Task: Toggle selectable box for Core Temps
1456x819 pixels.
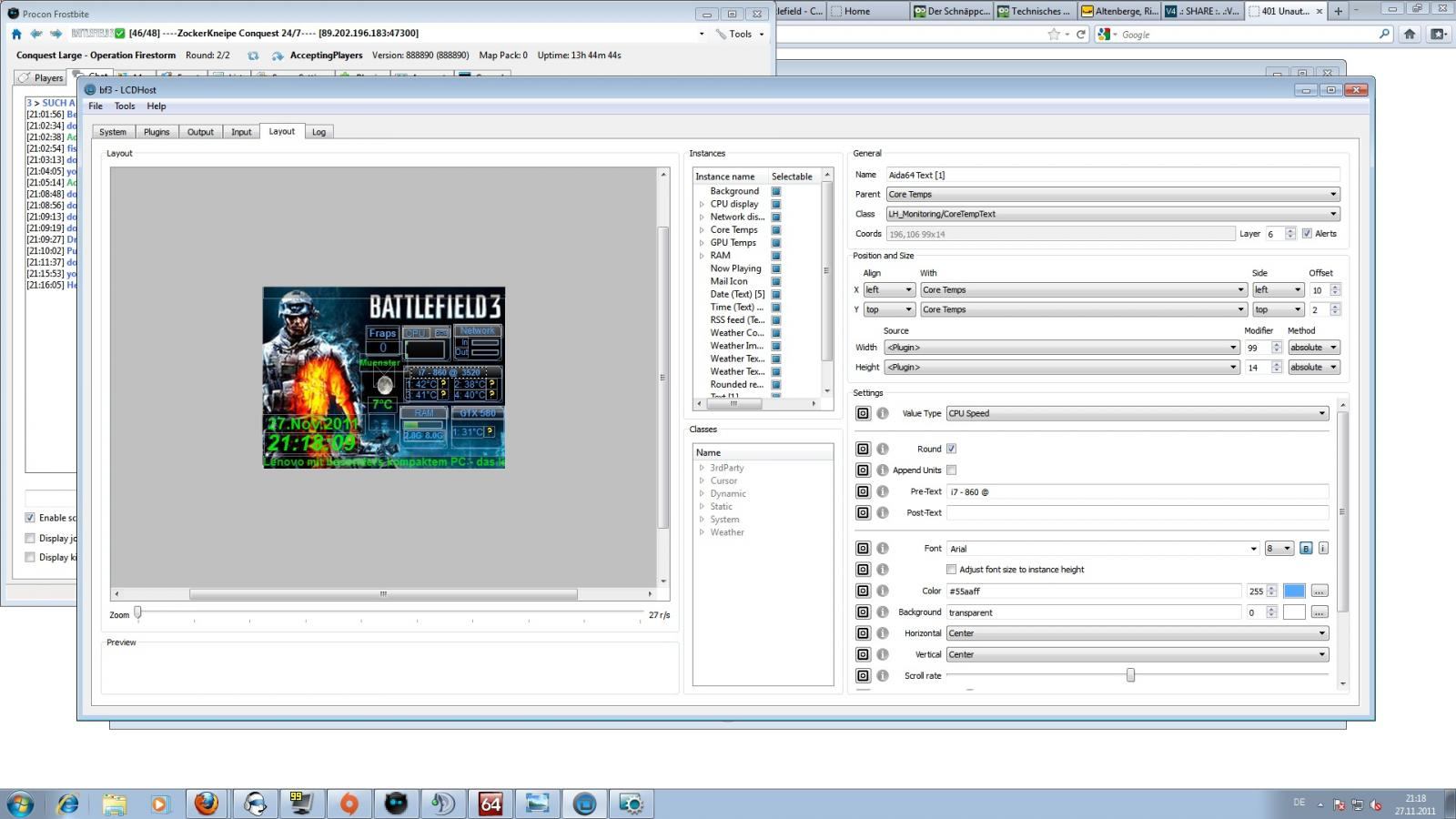Action: (x=776, y=230)
